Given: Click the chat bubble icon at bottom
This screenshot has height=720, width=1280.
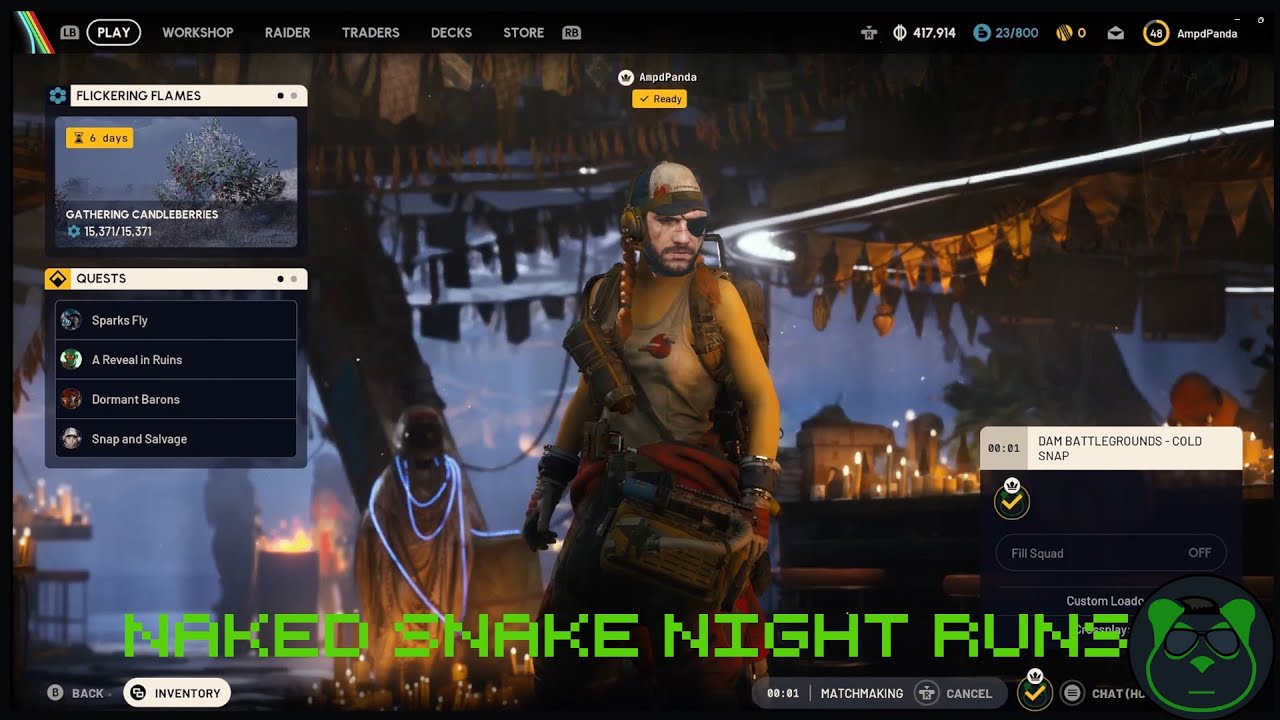Looking at the screenshot, I should (1072, 693).
